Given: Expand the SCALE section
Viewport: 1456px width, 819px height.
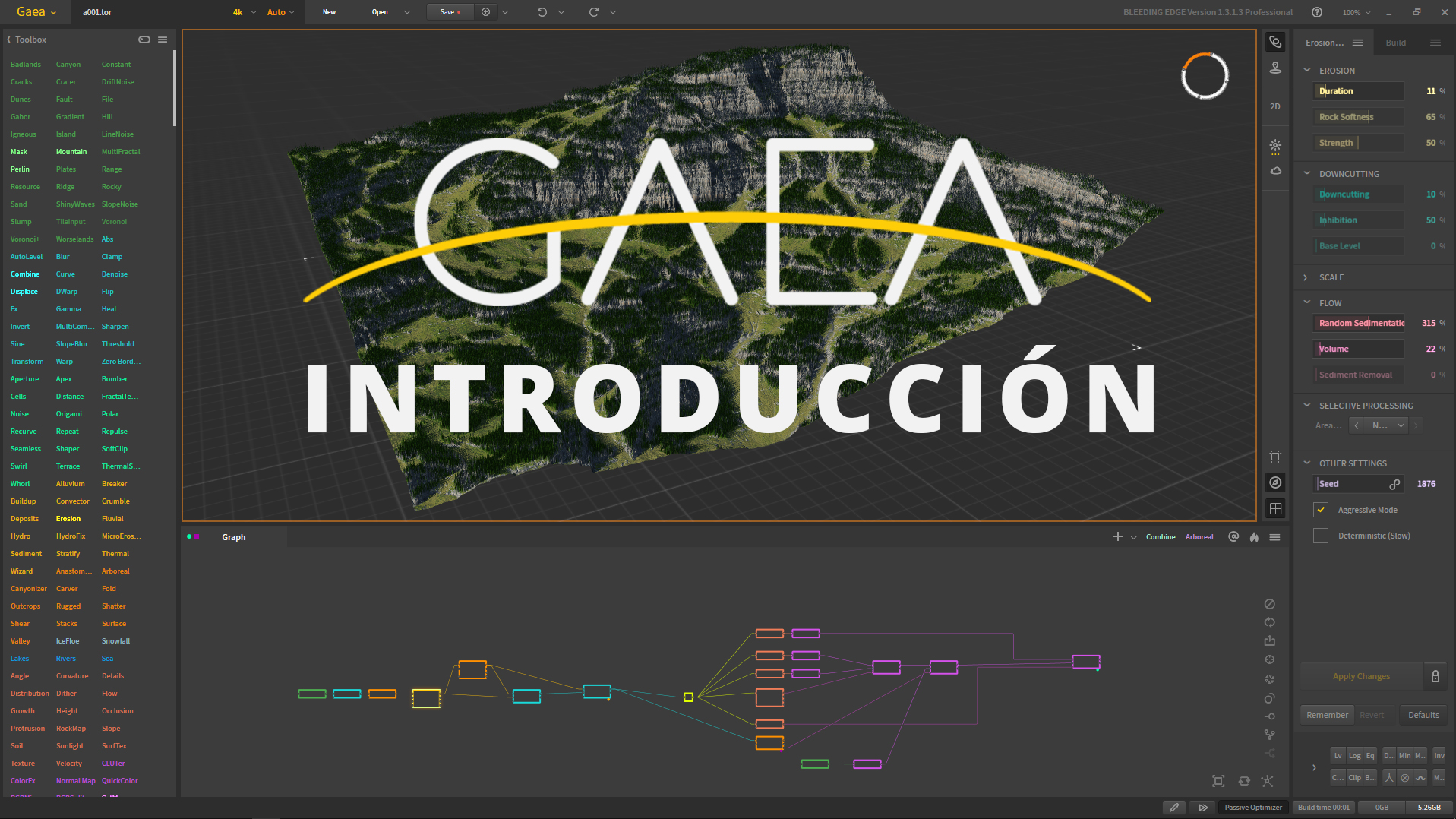Looking at the screenshot, I should [1306, 277].
